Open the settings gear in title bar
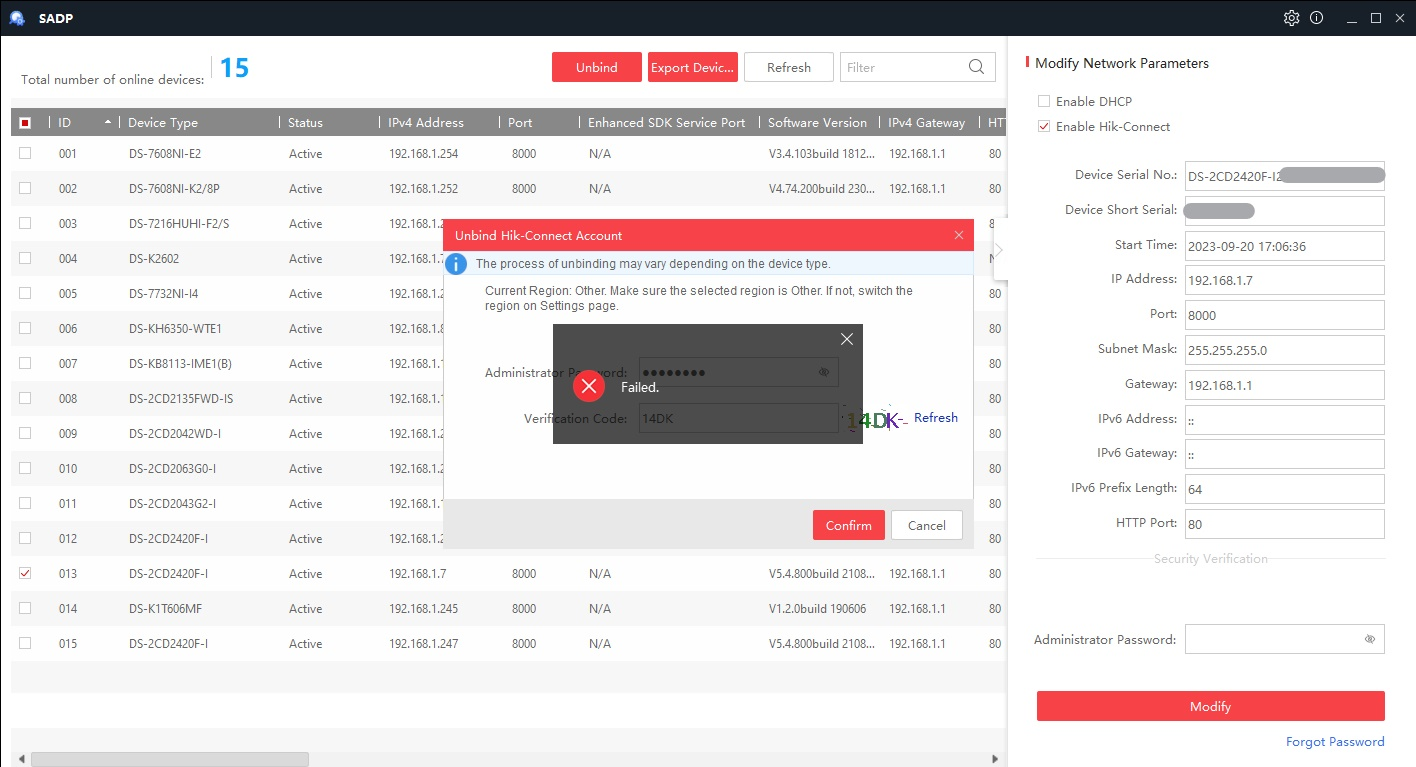This screenshot has width=1416, height=767. point(1291,18)
